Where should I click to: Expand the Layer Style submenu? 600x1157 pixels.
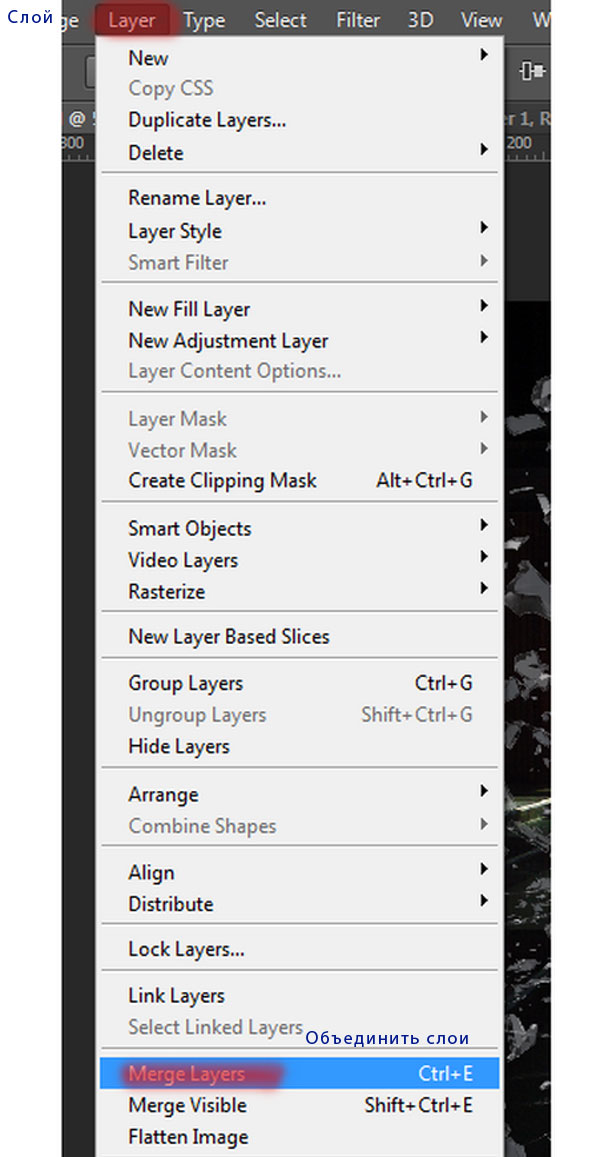click(x=300, y=231)
